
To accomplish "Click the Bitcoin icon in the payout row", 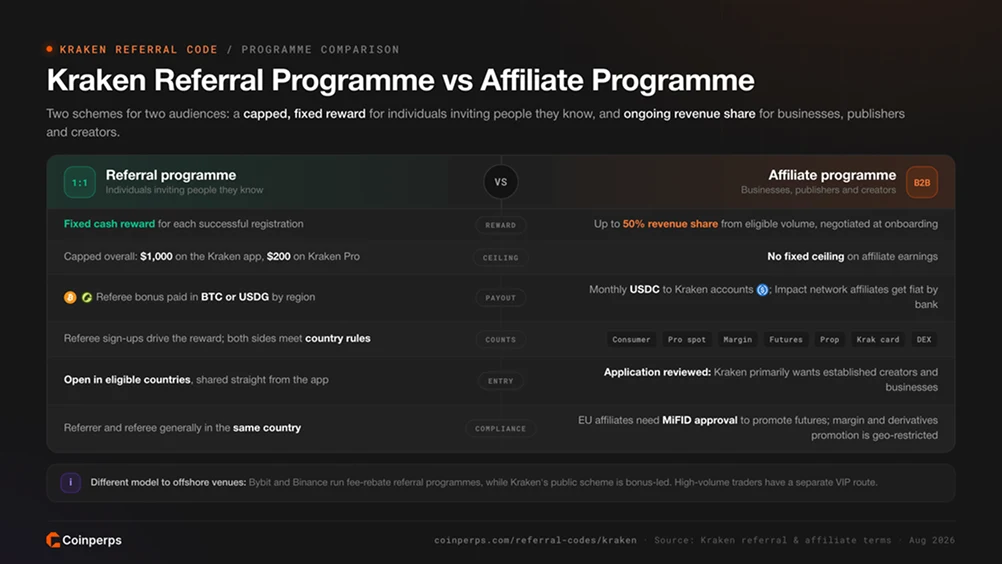I will pos(70,297).
